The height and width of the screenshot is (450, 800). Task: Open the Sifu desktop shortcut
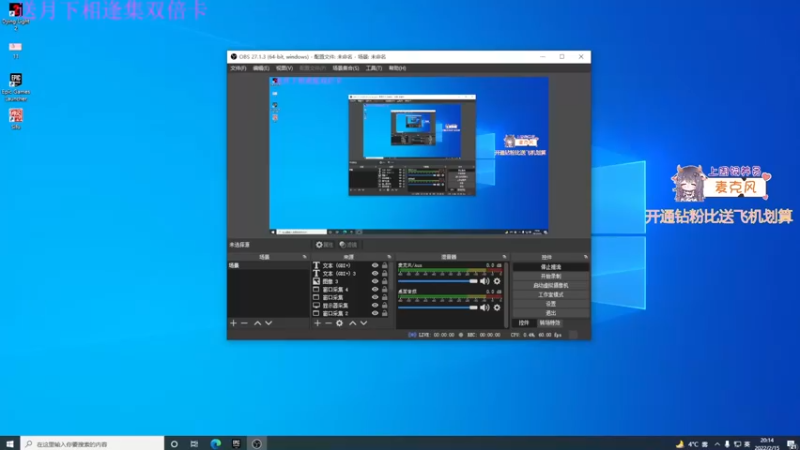[x=16, y=118]
